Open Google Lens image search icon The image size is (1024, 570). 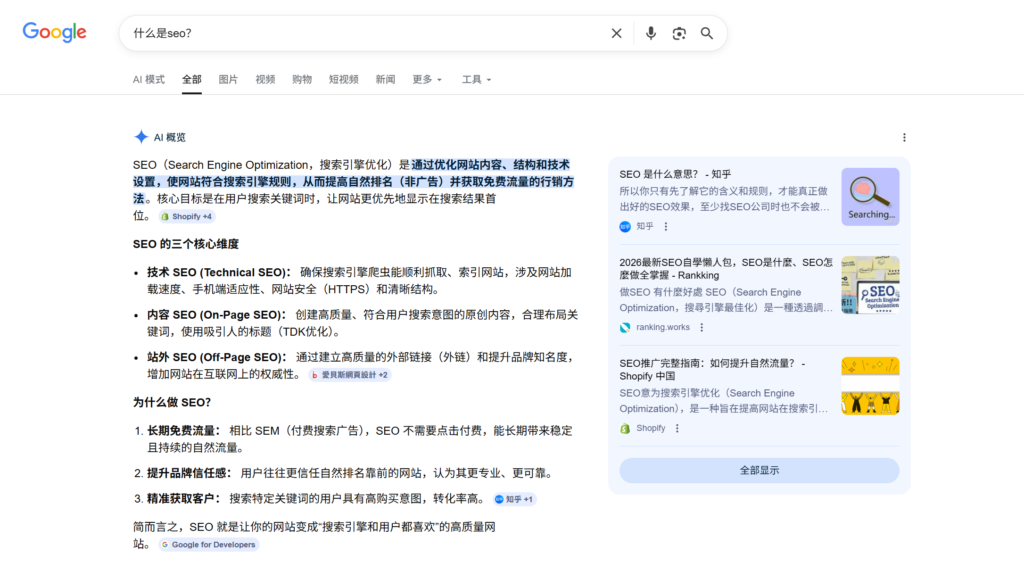click(679, 33)
